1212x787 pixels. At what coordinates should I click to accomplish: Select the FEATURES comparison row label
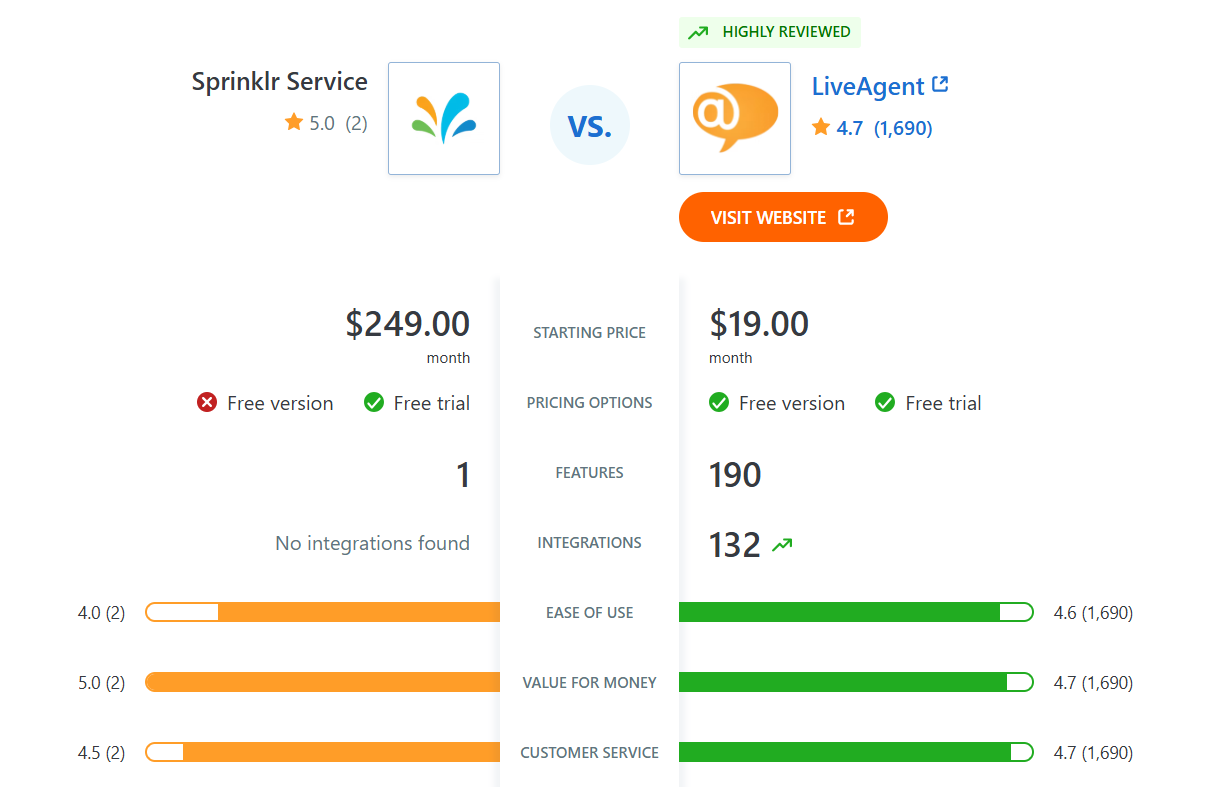pos(589,472)
